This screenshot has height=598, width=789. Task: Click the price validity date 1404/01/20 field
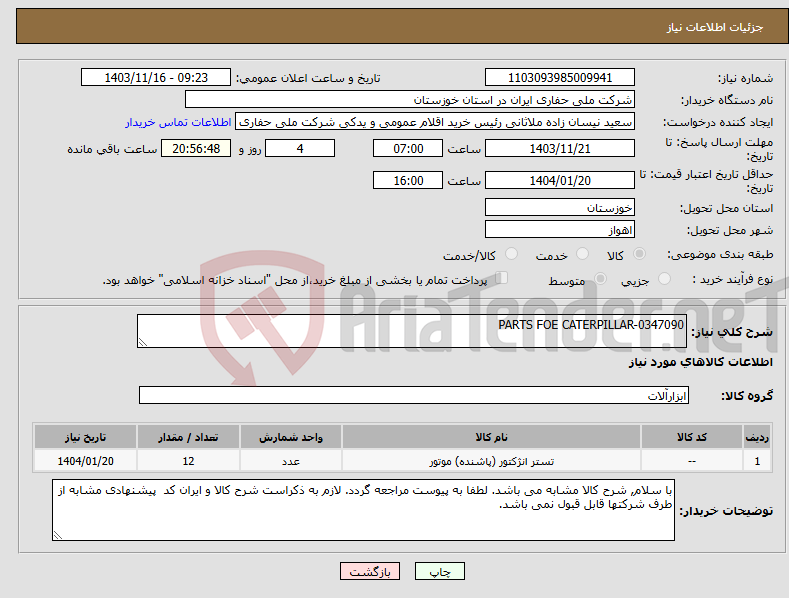coord(560,180)
